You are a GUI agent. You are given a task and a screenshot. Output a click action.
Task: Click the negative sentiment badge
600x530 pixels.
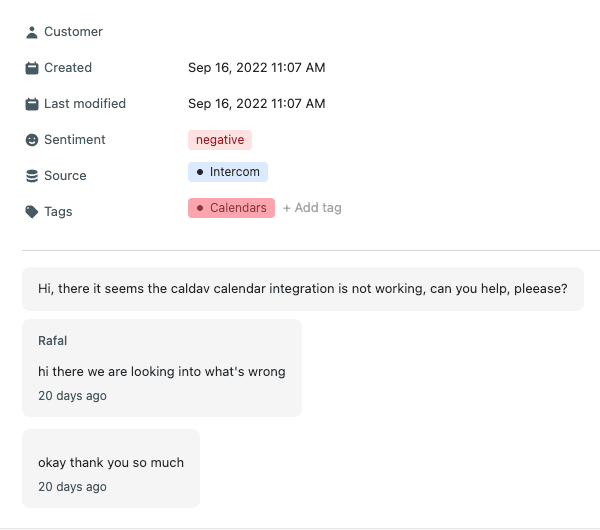point(220,140)
